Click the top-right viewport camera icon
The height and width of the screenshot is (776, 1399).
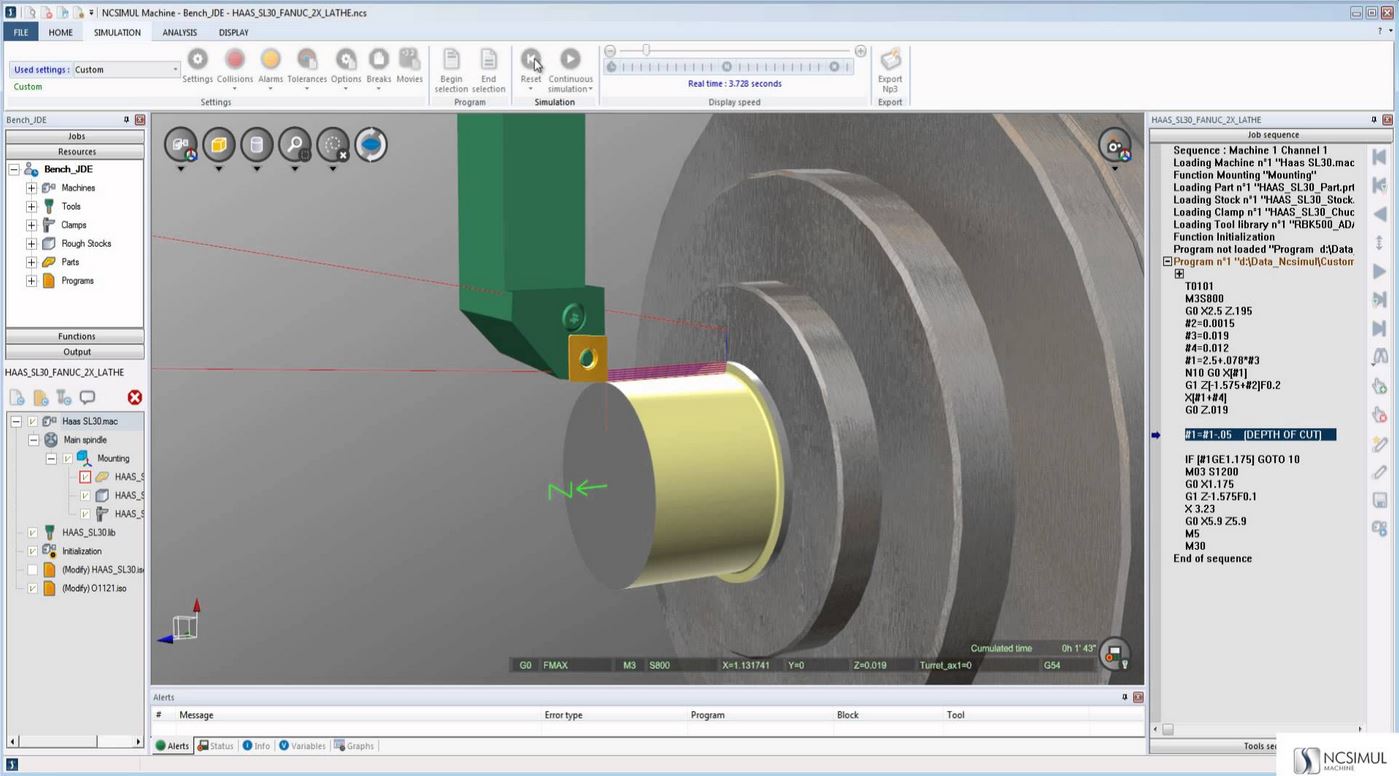click(1115, 145)
